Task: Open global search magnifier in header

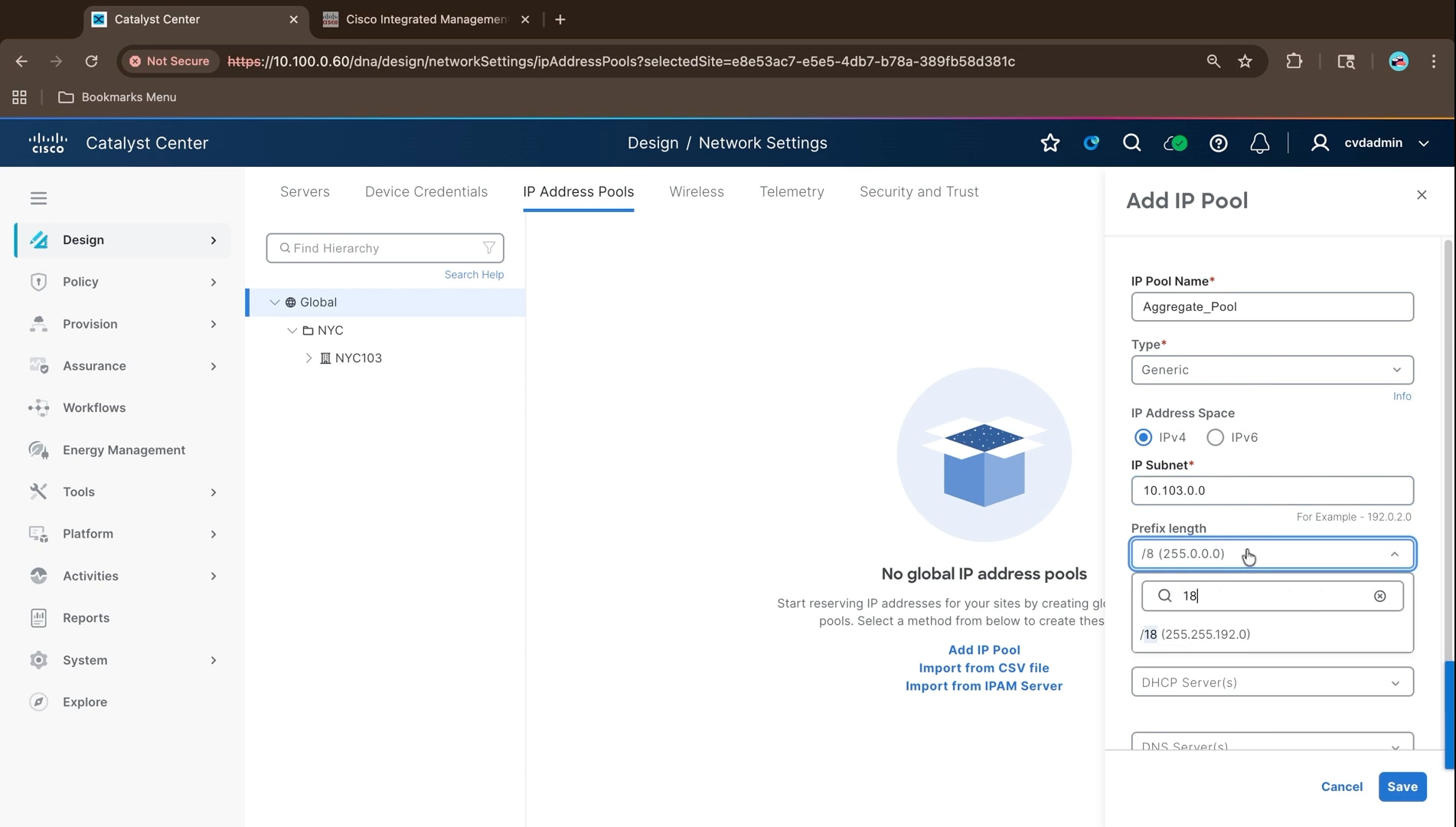Action: (x=1131, y=143)
